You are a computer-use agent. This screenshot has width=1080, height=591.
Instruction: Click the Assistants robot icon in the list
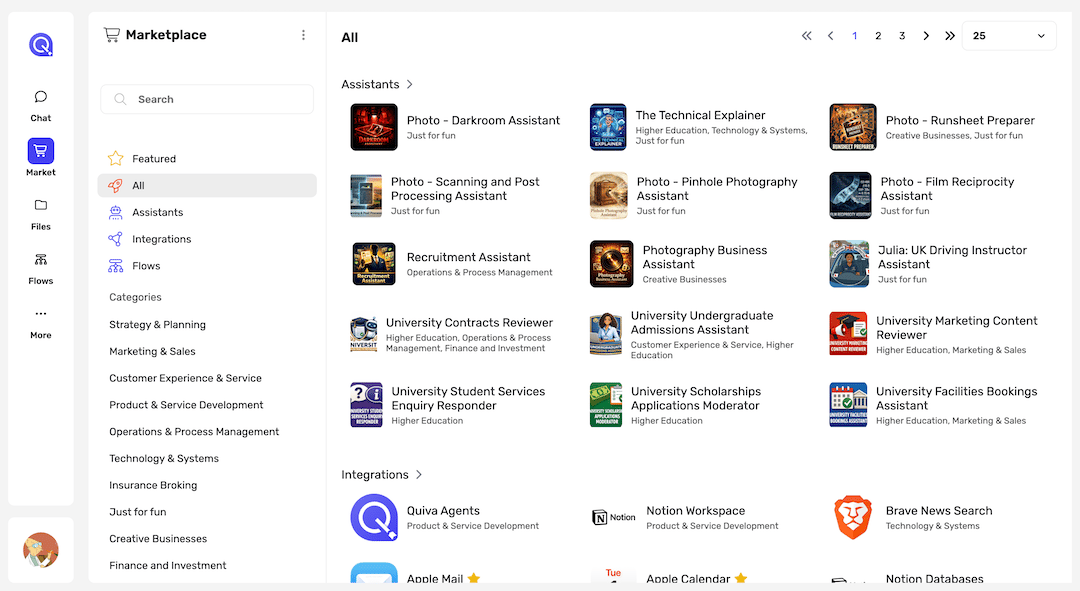[116, 212]
